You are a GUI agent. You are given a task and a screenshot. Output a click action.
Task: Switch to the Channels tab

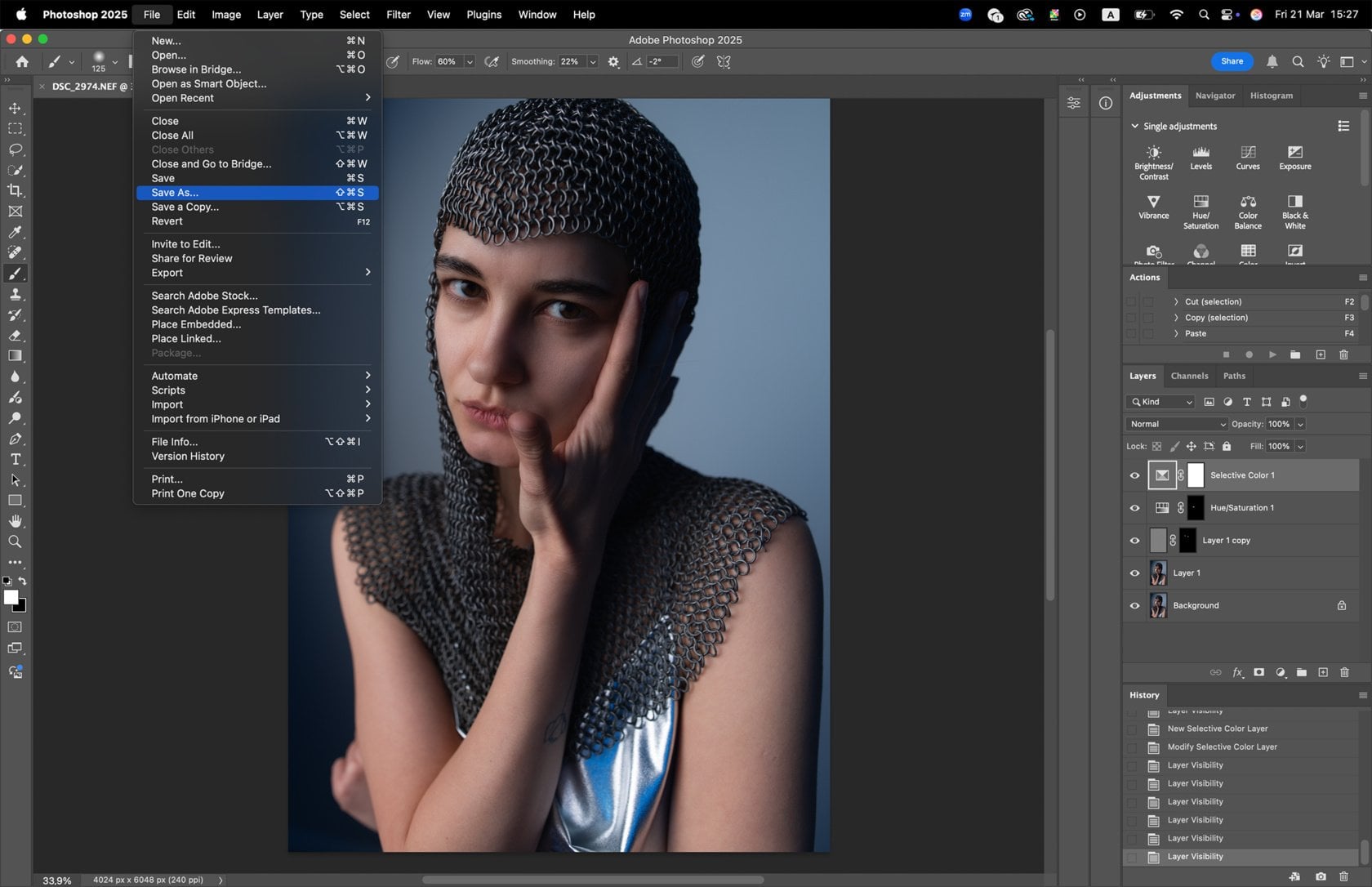(1189, 376)
